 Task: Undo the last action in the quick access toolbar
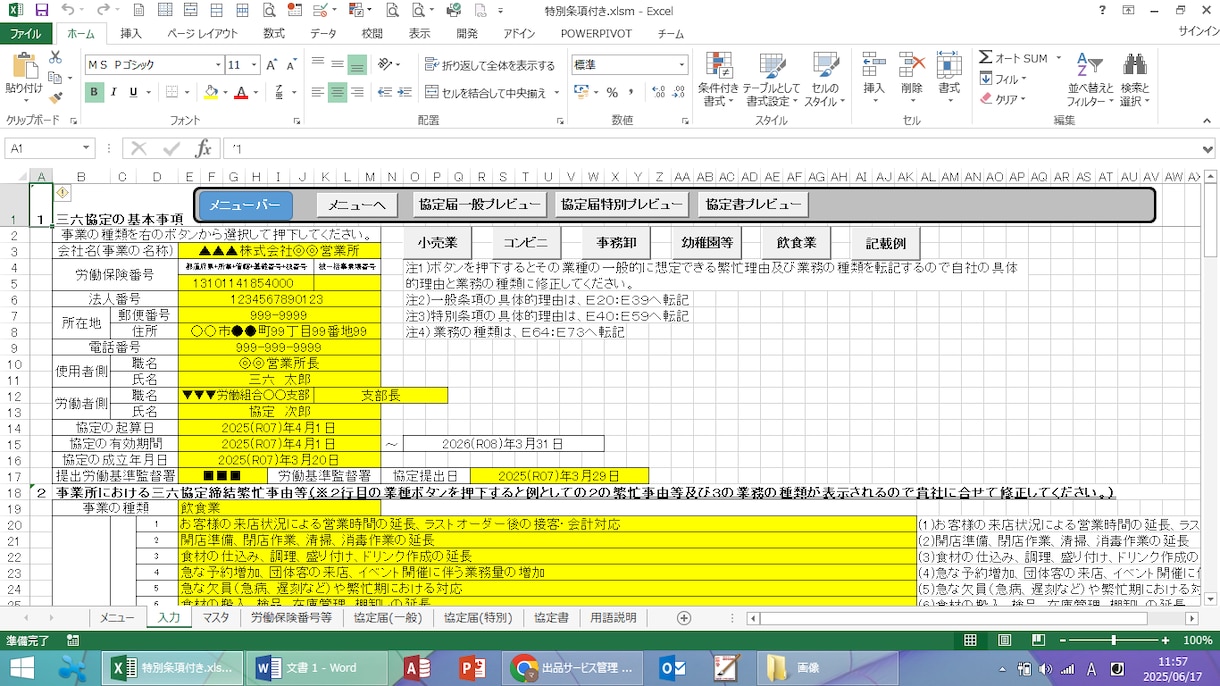click(67, 10)
